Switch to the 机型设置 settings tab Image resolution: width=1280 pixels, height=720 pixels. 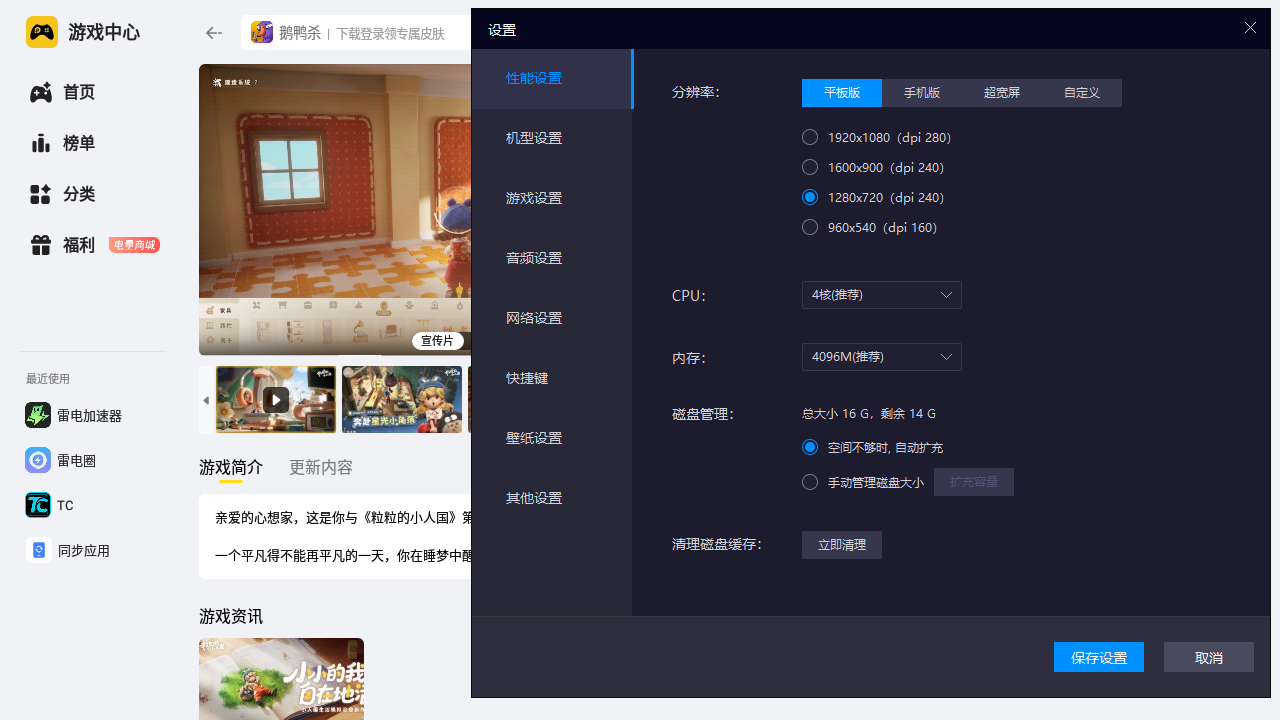pos(534,138)
